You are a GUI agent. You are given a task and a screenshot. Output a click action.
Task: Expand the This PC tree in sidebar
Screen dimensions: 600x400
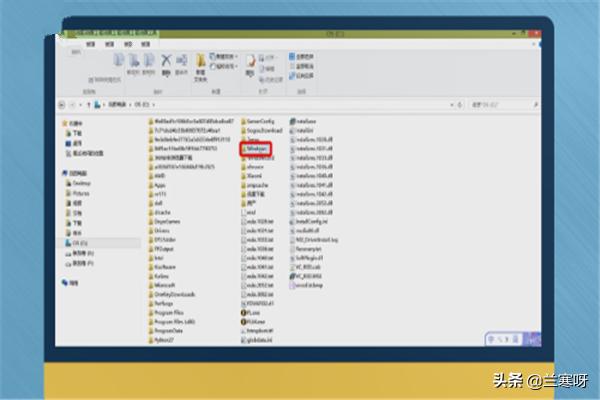pyautogui.click(x=66, y=174)
